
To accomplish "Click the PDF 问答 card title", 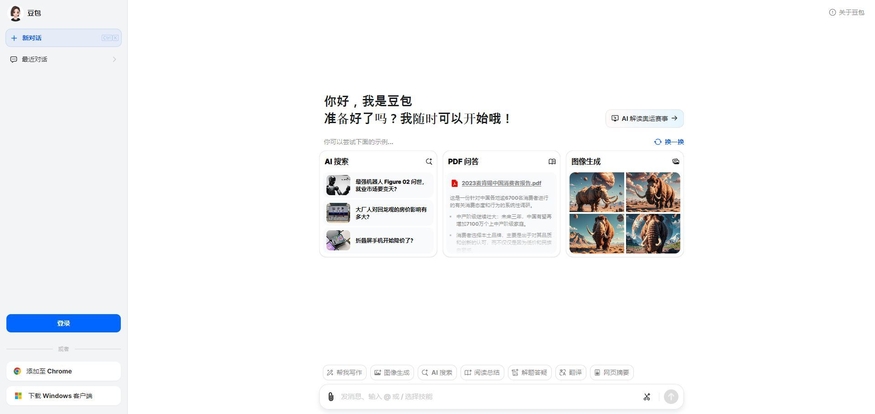I will (463, 161).
